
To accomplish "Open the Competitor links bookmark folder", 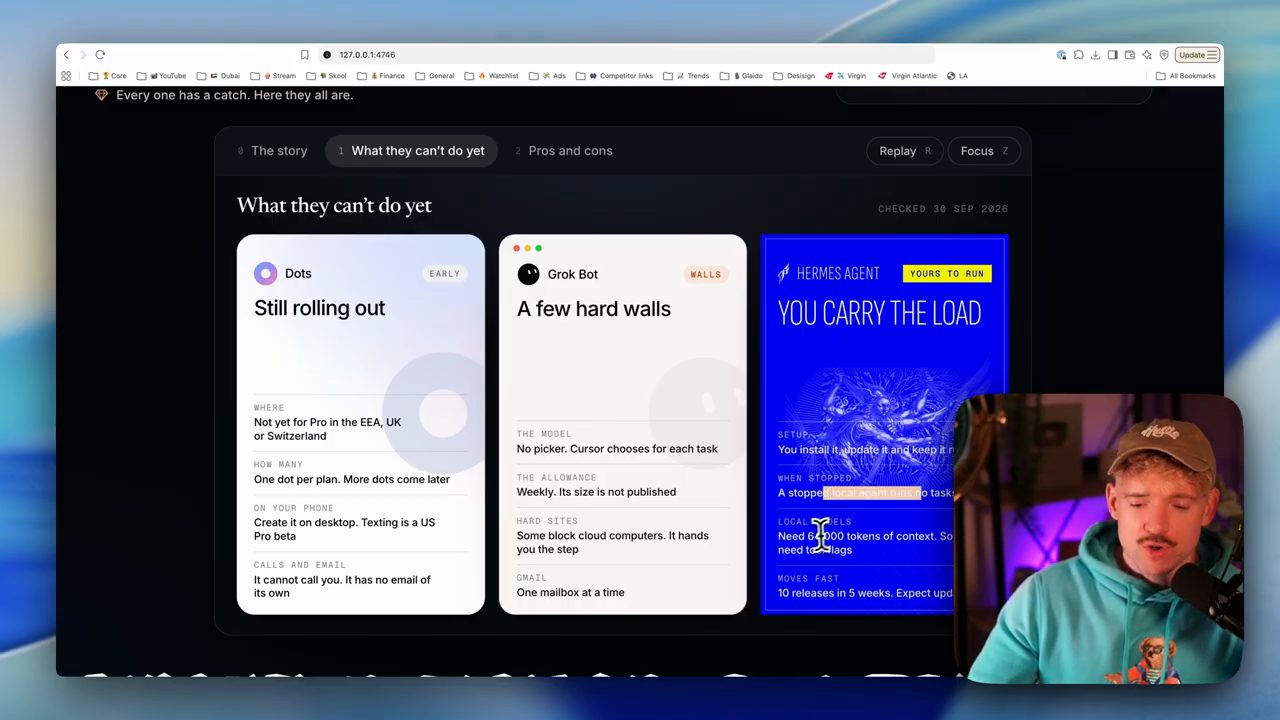I will (621, 76).
